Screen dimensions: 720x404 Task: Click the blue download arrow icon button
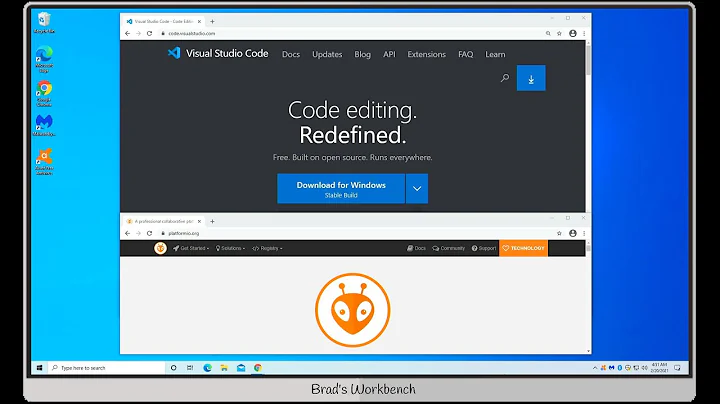531,78
